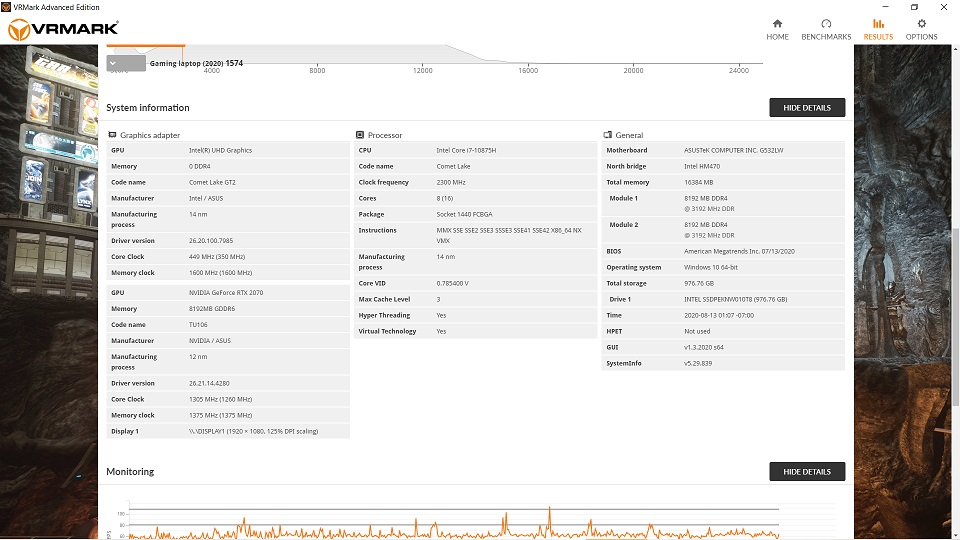Viewport: 960px width, 540px height.
Task: Select Windows 10 64-bit operating system
Action: click(x=711, y=268)
